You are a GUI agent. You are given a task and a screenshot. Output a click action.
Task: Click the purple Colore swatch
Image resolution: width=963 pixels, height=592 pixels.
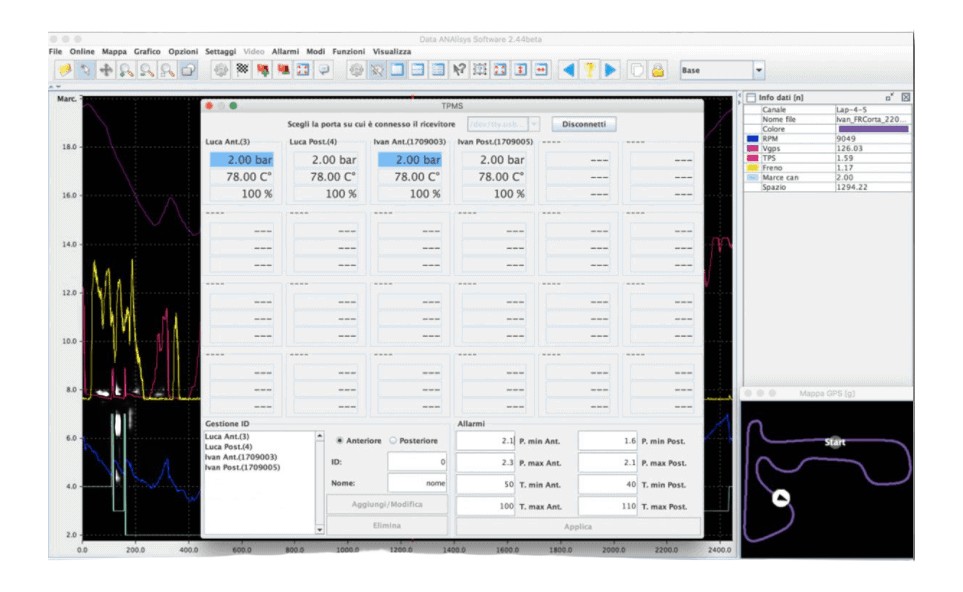[x=872, y=129]
